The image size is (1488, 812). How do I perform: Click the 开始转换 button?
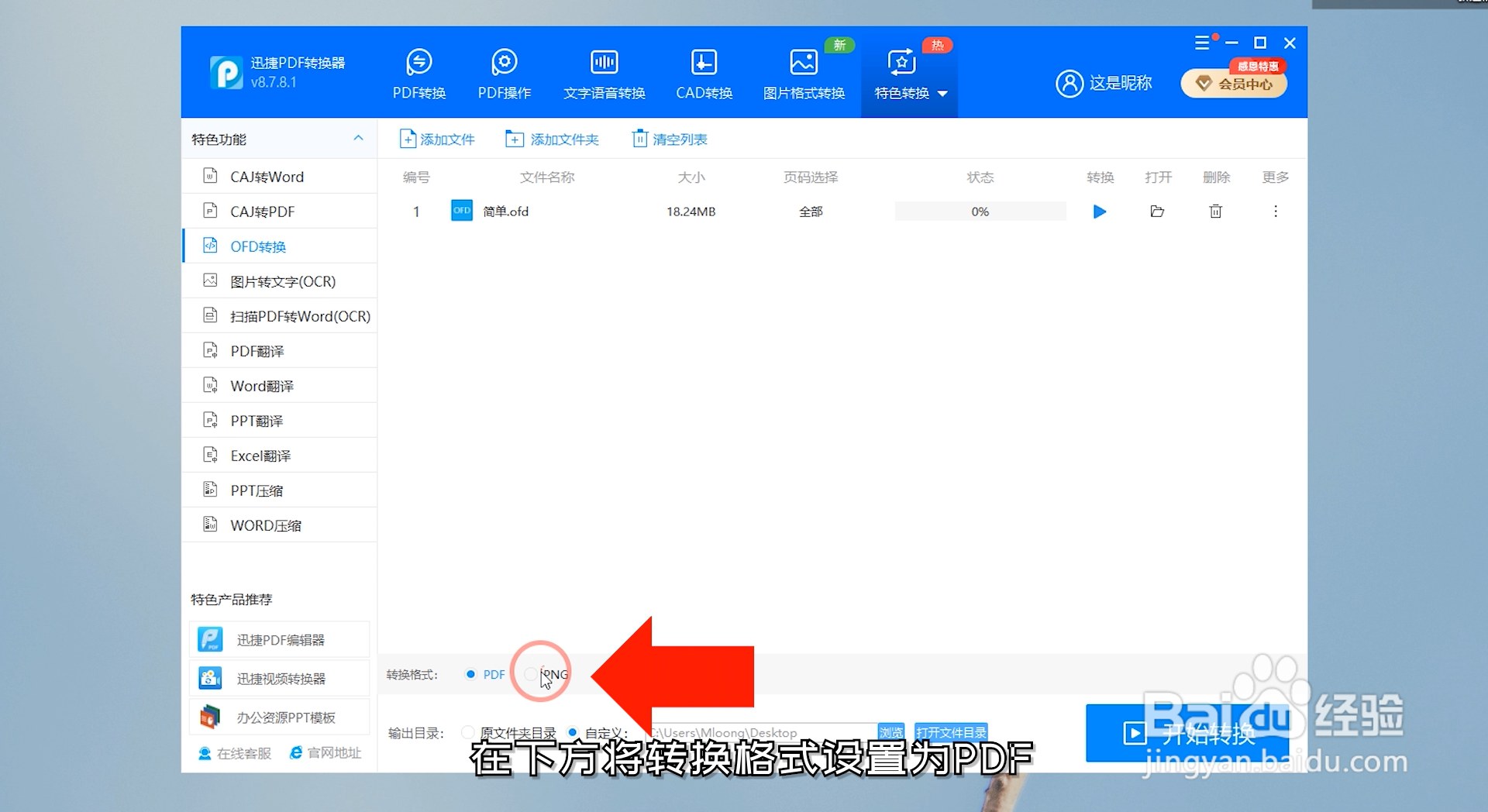pyautogui.click(x=1187, y=733)
